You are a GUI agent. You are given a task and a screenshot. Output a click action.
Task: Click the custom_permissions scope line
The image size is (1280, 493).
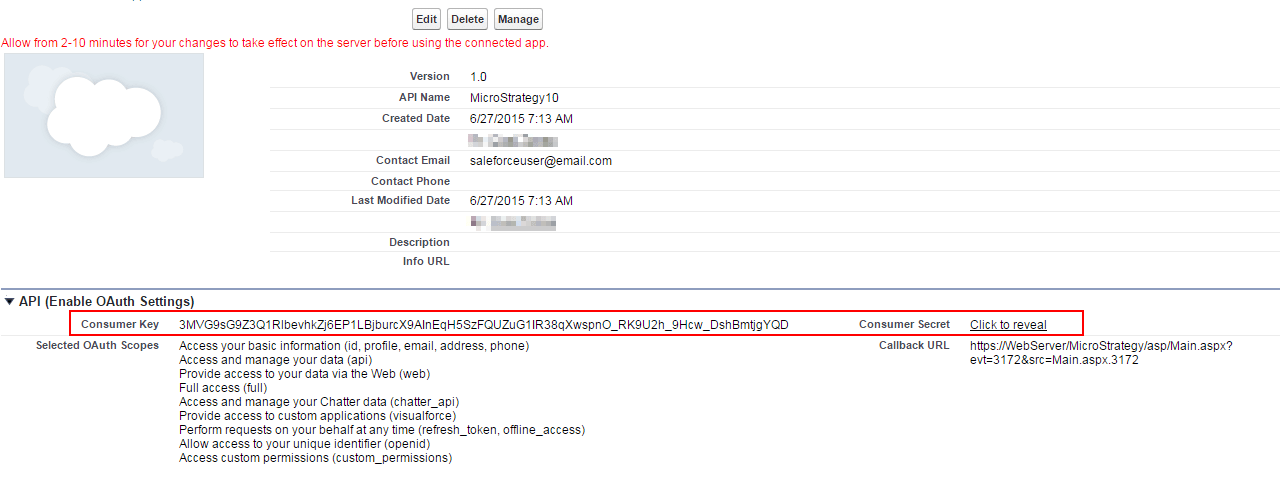click(x=315, y=458)
